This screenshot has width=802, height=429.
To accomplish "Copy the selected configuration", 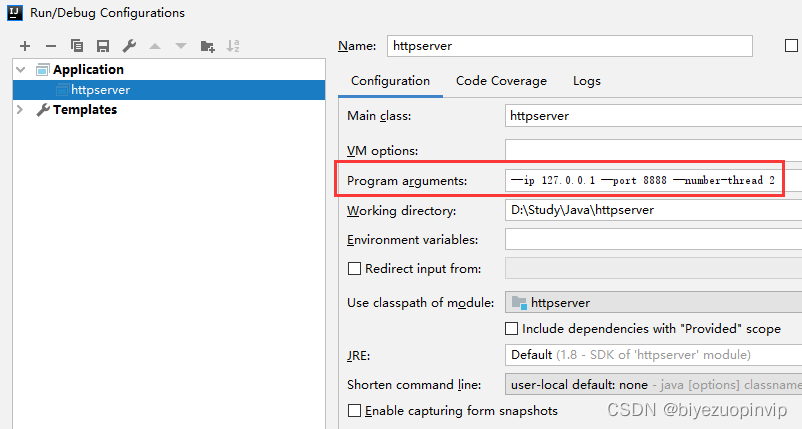I will click(x=77, y=46).
